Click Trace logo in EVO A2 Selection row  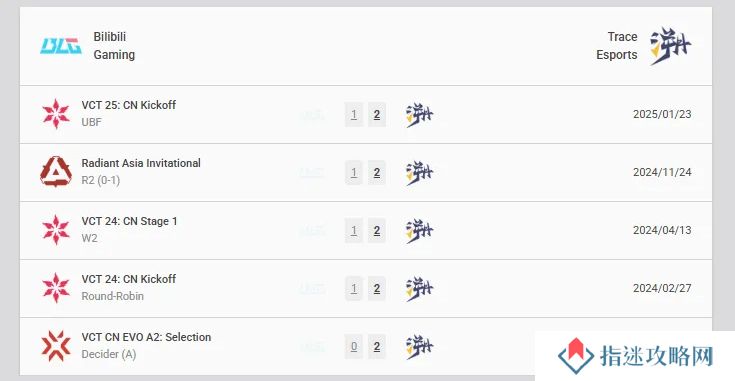(420, 347)
